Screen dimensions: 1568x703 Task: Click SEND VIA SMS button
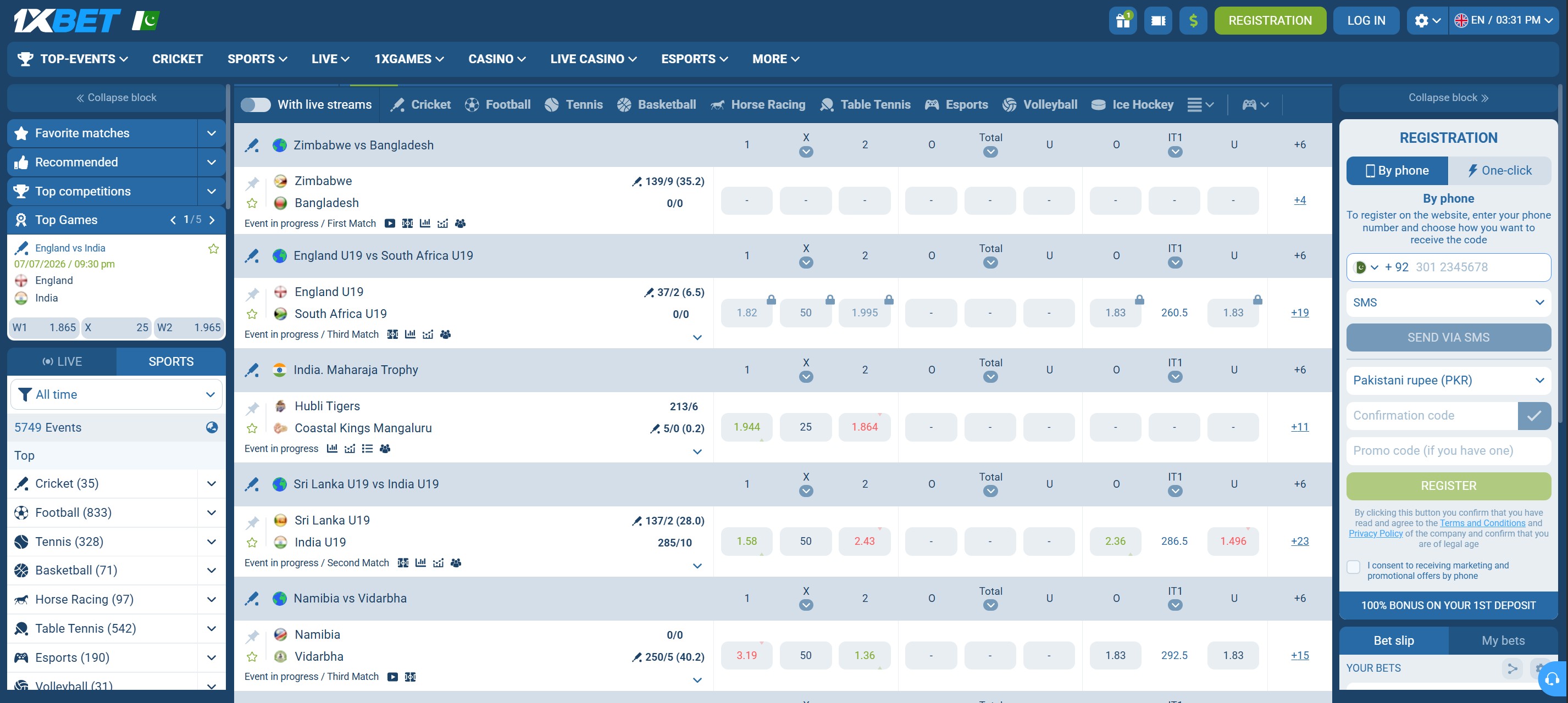tap(1448, 338)
